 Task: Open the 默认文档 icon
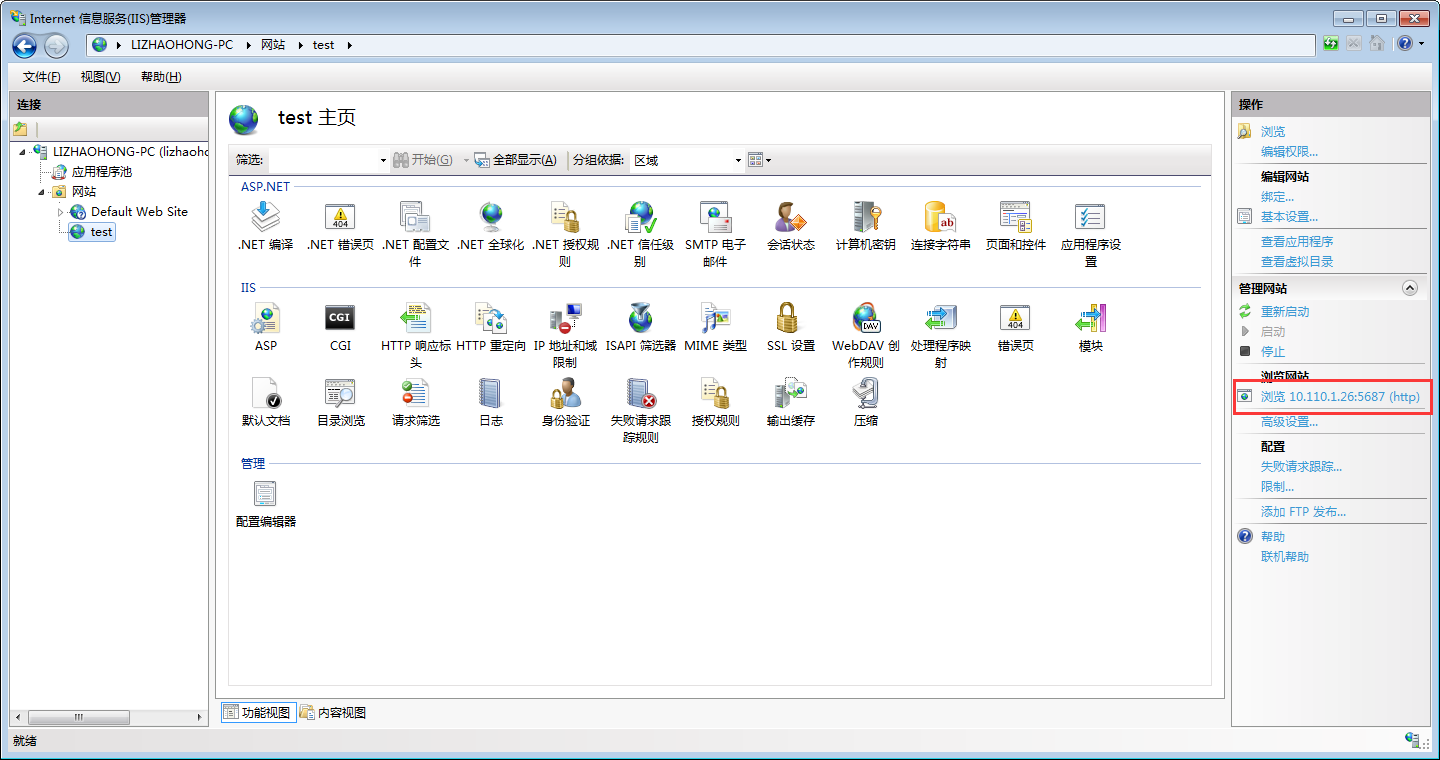coord(265,393)
